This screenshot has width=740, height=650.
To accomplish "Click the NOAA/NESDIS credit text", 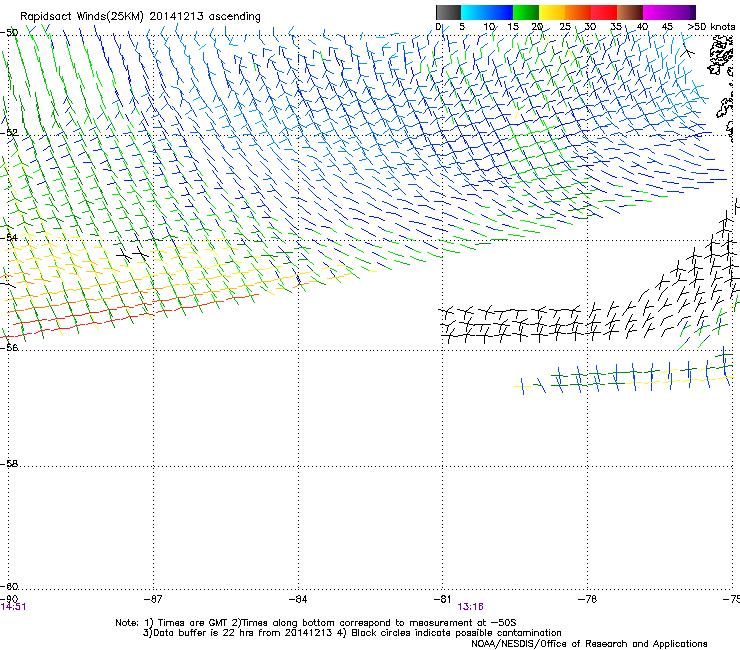I will click(589, 644).
